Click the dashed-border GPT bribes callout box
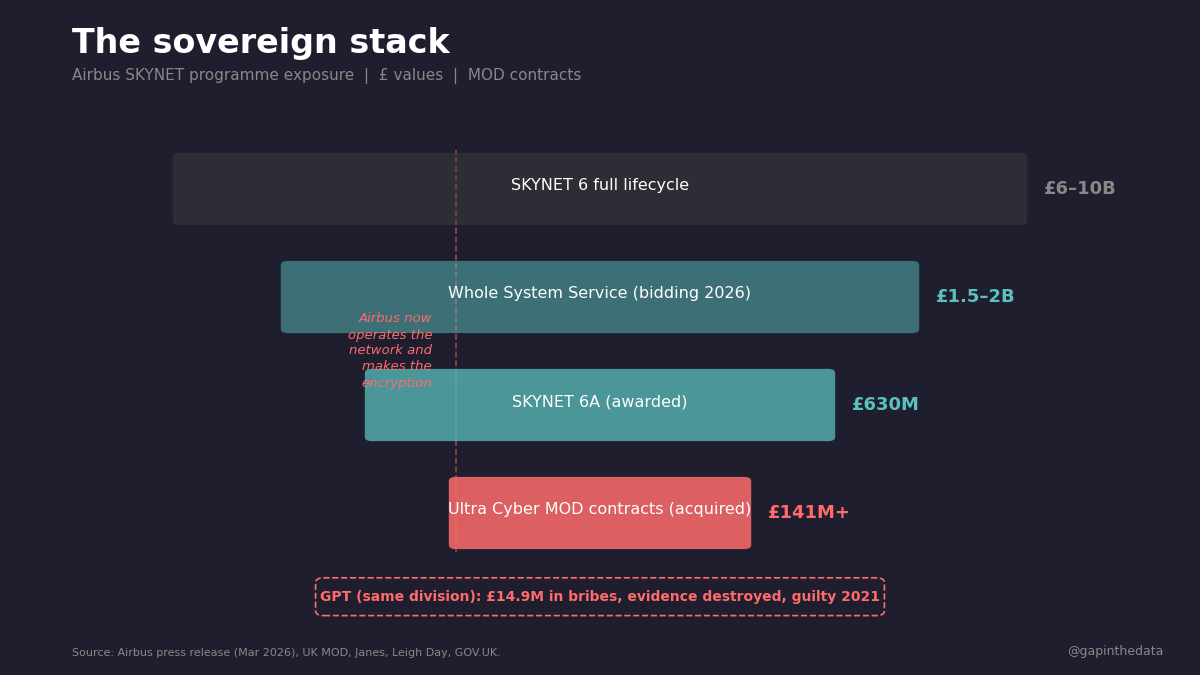 coord(600,597)
